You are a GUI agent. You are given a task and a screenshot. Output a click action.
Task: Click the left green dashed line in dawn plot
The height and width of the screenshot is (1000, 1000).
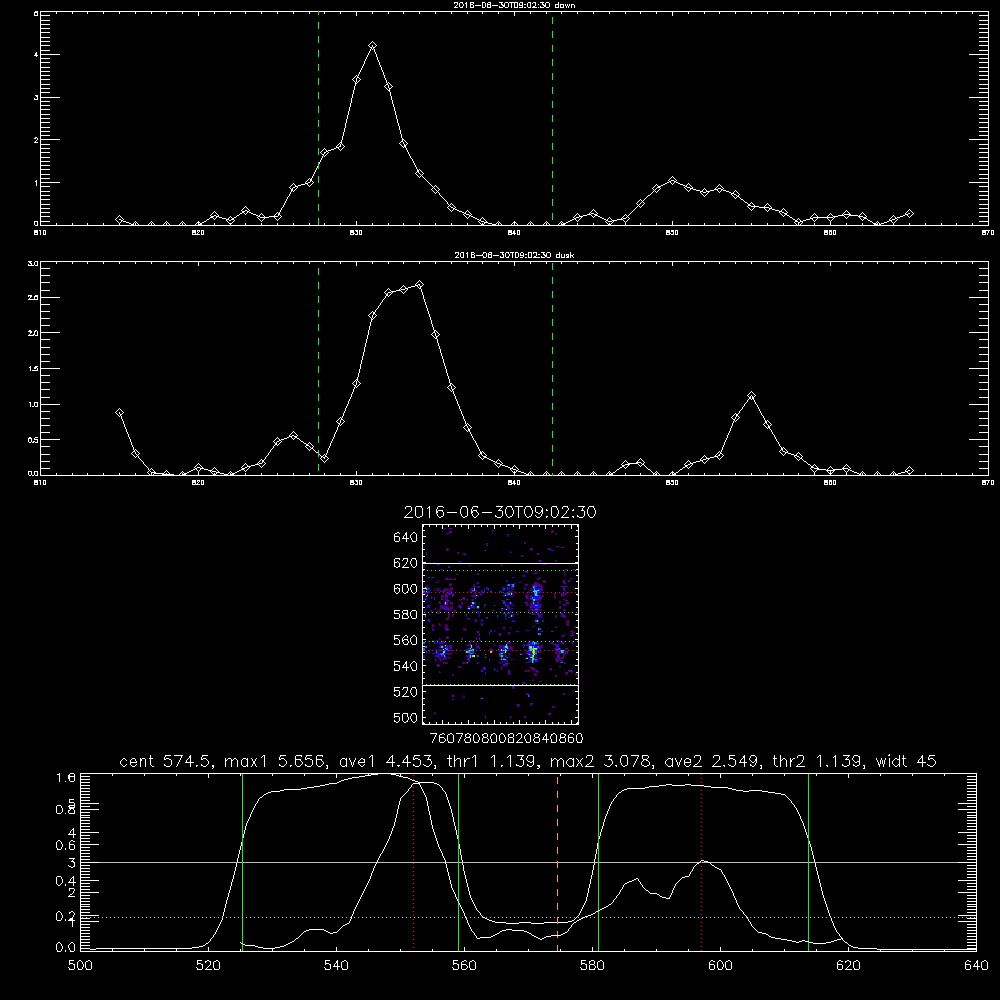pyautogui.click(x=318, y=119)
